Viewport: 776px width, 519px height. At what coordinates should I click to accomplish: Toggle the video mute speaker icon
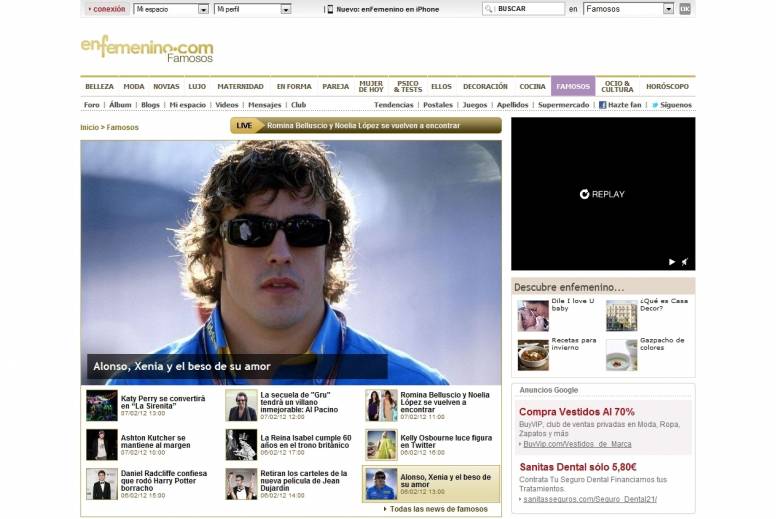tap(685, 262)
